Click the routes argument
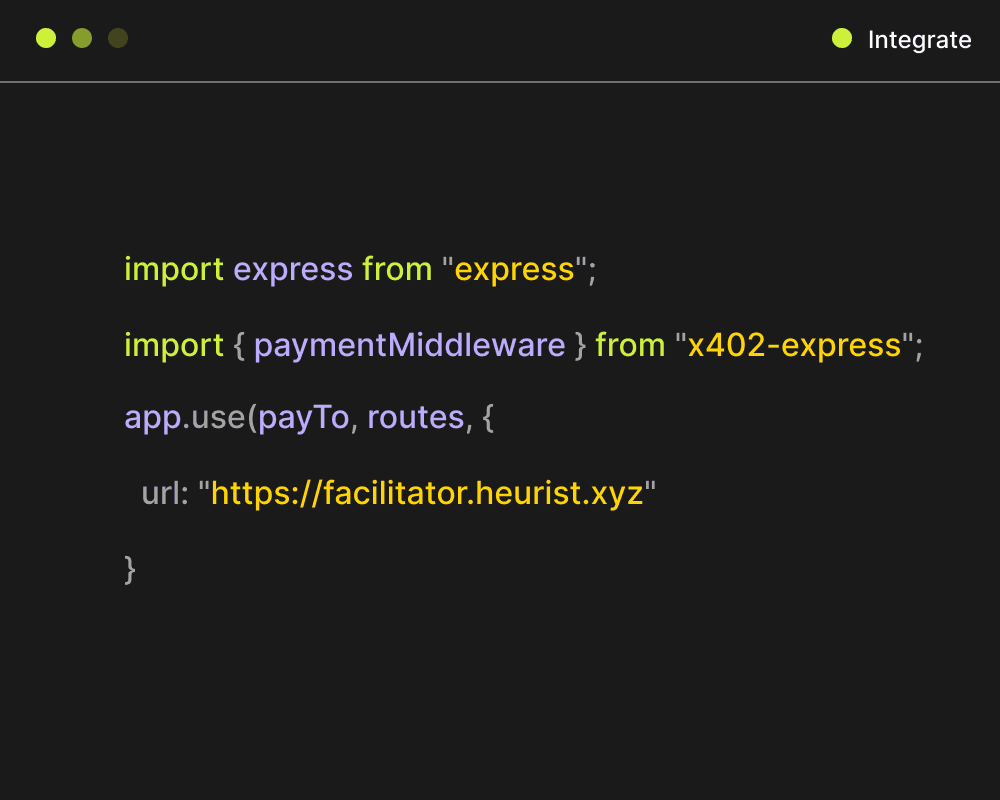This screenshot has width=1000, height=800. point(415,418)
